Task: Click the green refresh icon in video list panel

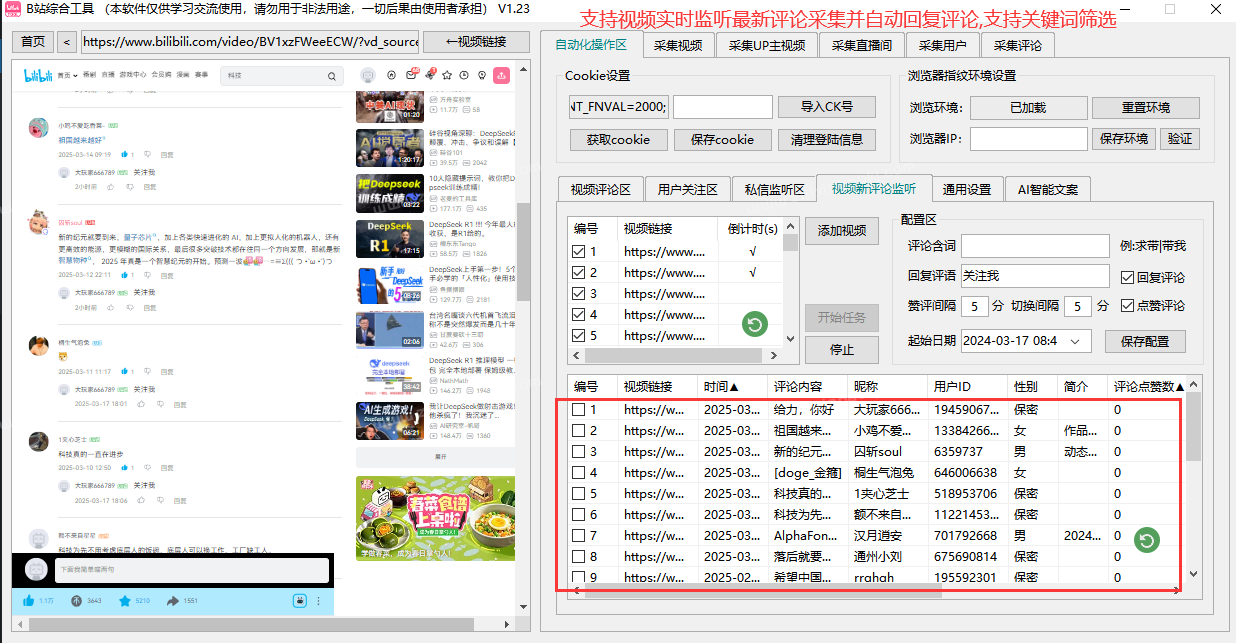Action: click(754, 323)
